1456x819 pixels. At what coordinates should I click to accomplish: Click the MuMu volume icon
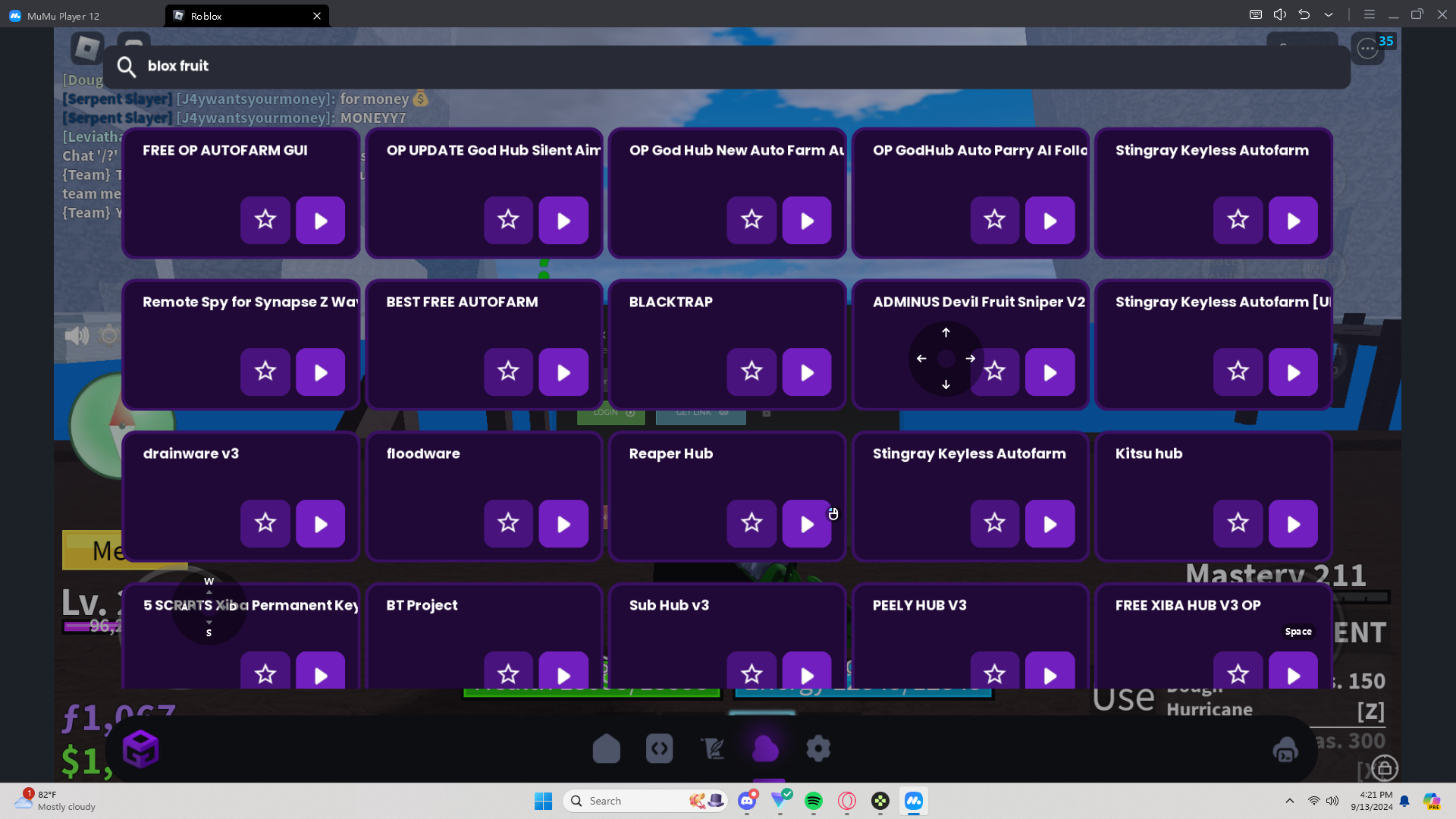[x=1280, y=14]
